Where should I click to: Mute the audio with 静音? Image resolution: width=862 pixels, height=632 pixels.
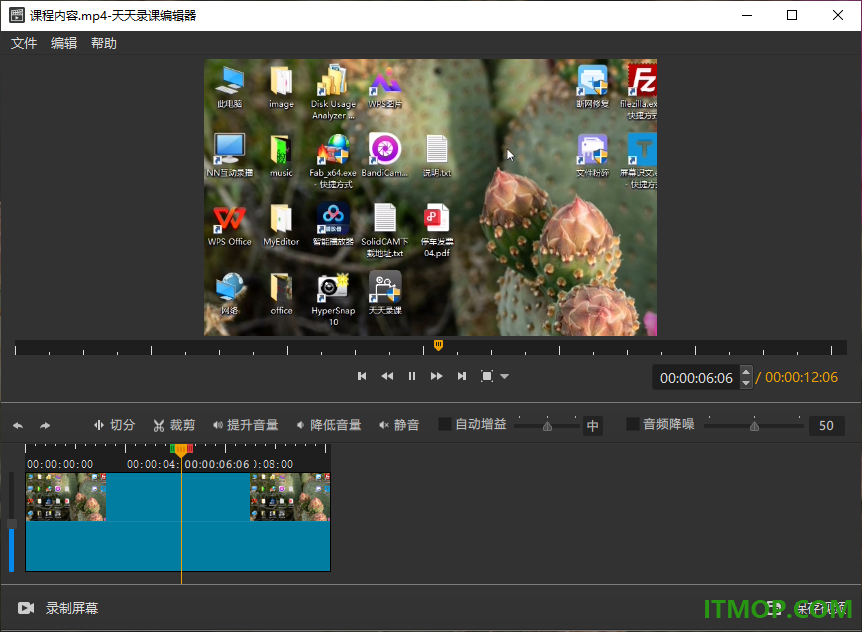(x=399, y=425)
